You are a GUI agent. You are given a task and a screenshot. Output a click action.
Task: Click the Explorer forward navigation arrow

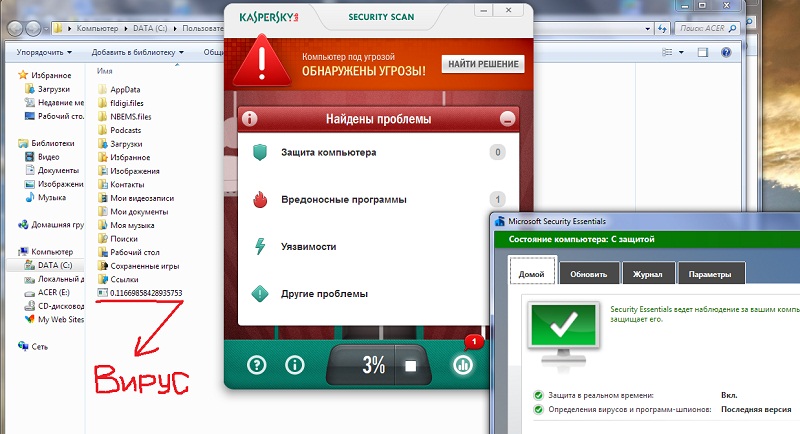33,29
